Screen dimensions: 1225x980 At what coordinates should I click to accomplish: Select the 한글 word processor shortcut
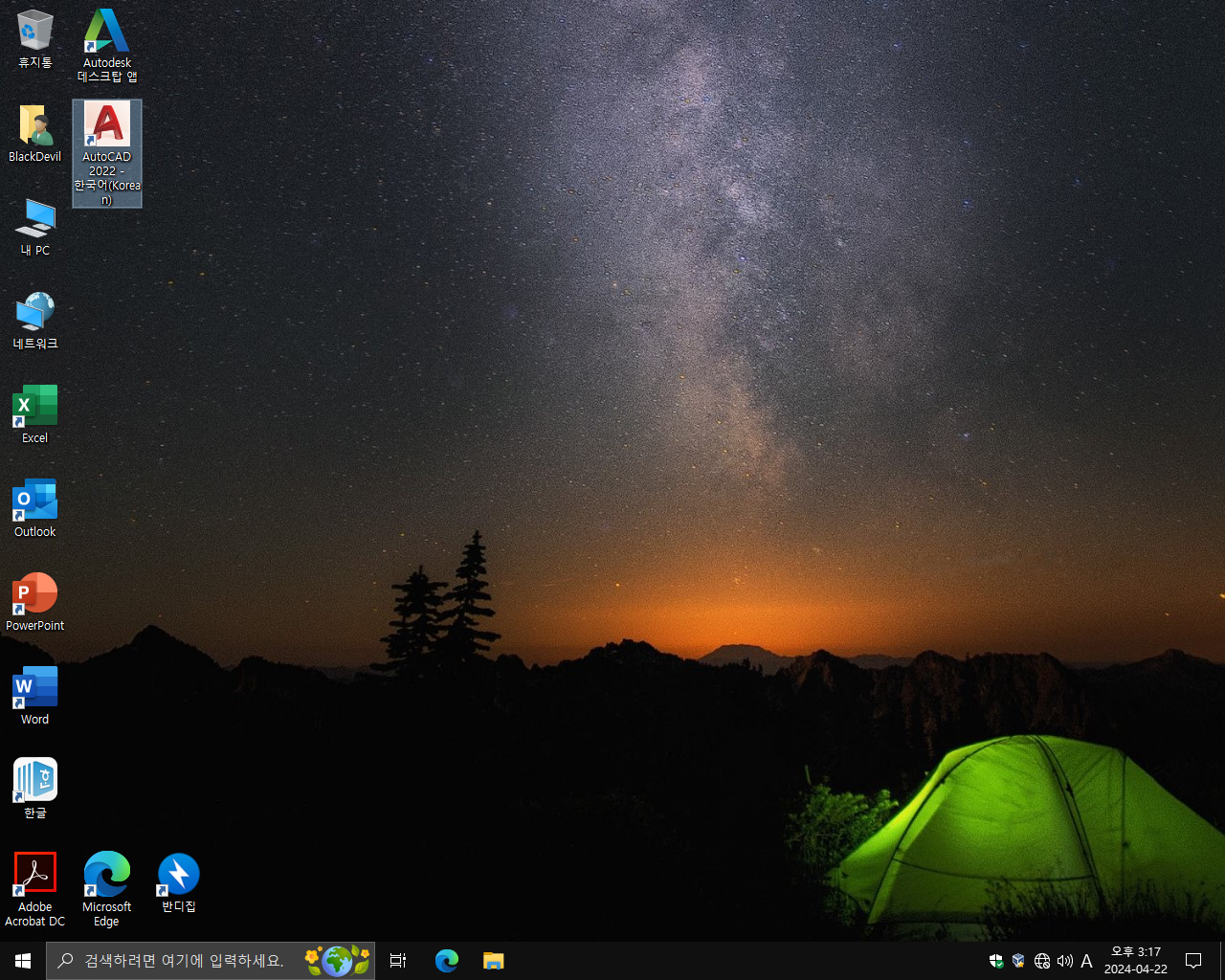[x=35, y=790]
